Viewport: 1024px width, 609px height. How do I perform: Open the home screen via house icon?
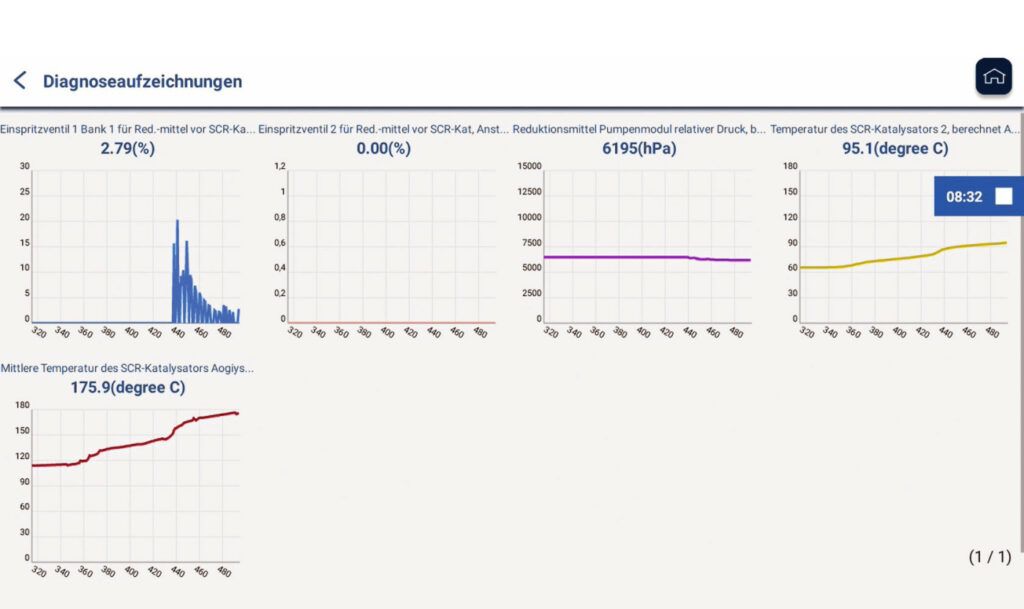[993, 77]
